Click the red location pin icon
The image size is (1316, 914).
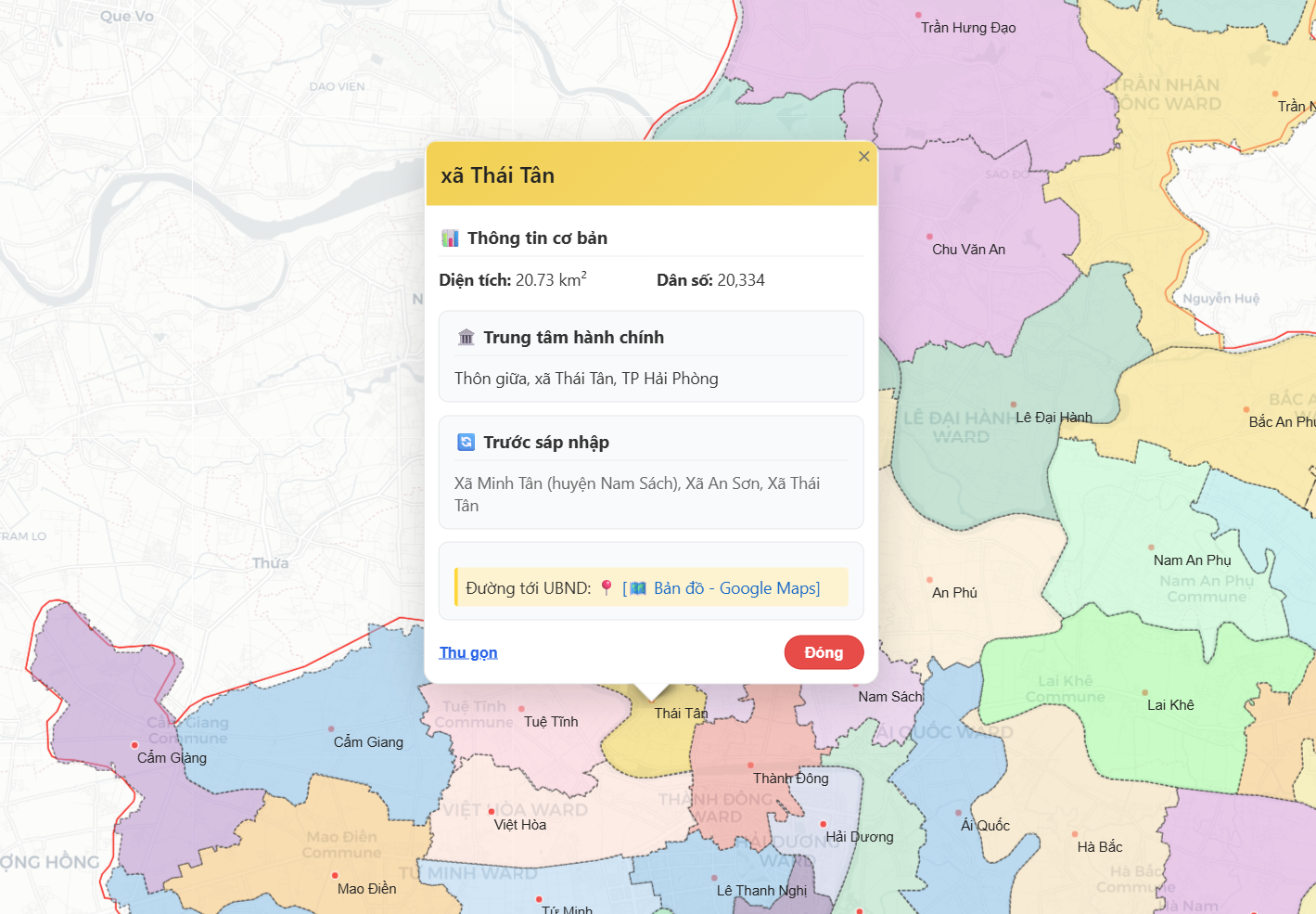[607, 587]
